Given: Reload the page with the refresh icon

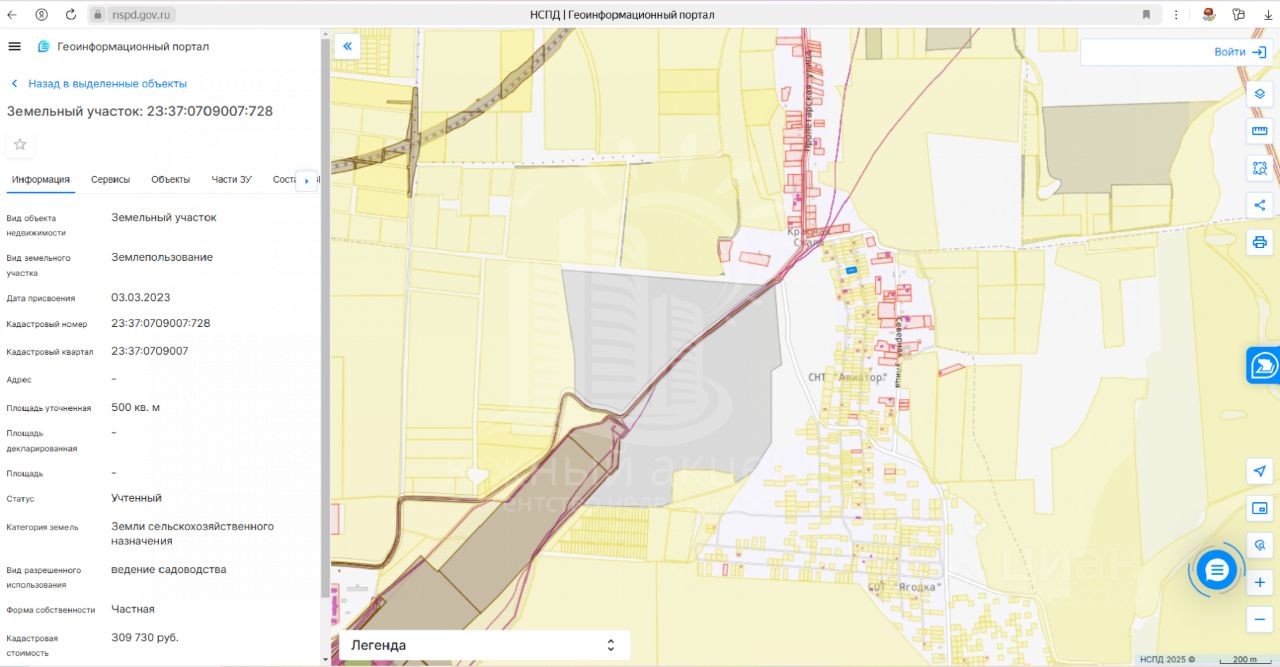Looking at the screenshot, I should pos(70,15).
